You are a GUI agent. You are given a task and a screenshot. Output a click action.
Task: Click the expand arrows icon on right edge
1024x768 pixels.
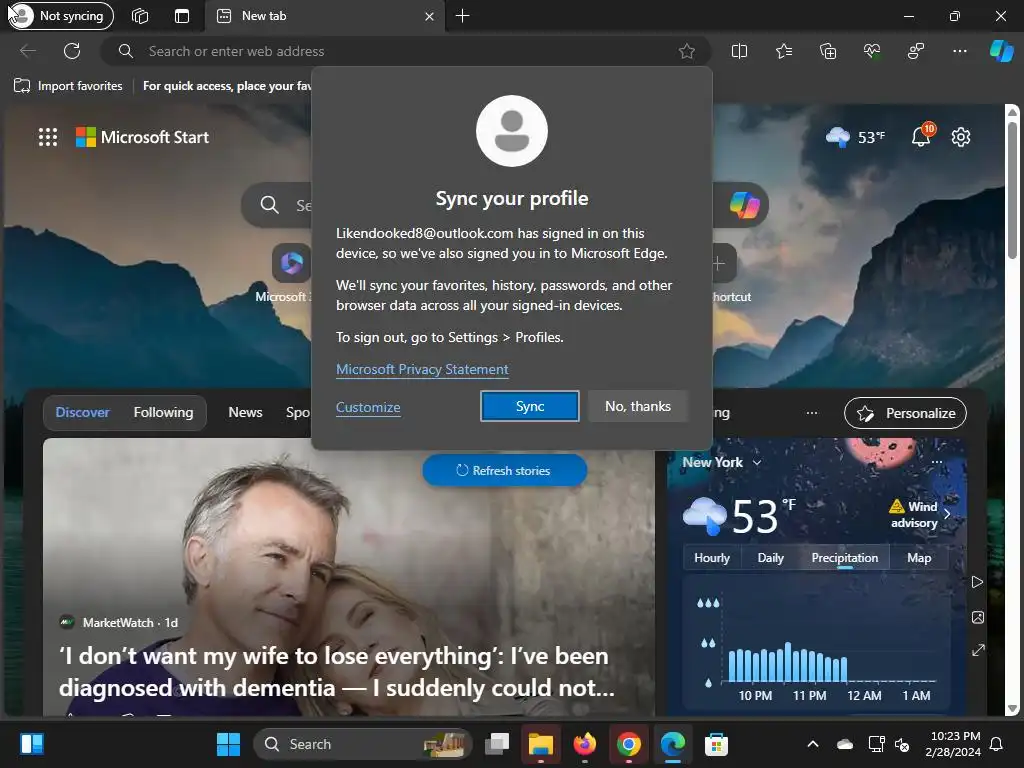(x=978, y=650)
